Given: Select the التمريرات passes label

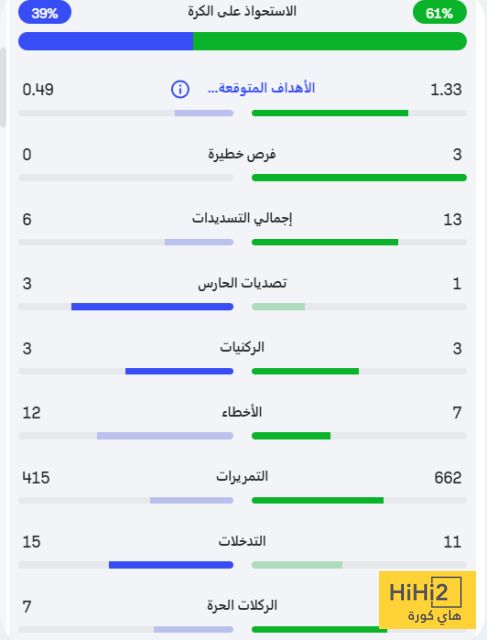Looking at the screenshot, I should [x=242, y=476].
